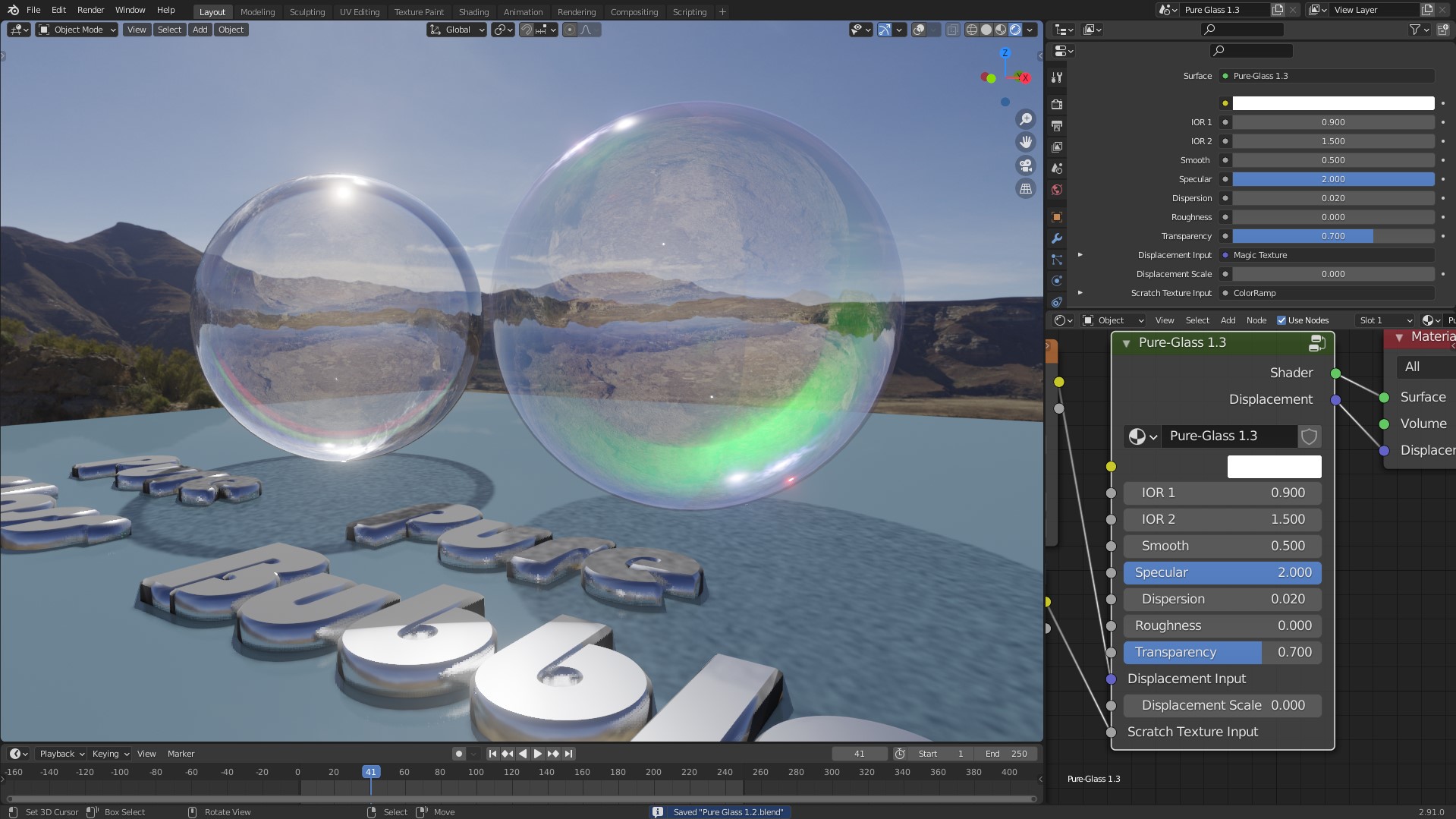
Task: Enable the Use Nodes checkbox
Action: click(1281, 320)
